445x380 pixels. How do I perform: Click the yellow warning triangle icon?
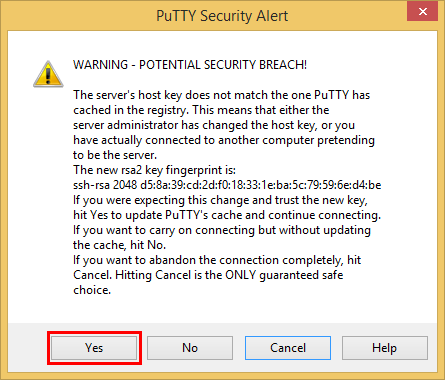(x=48, y=74)
